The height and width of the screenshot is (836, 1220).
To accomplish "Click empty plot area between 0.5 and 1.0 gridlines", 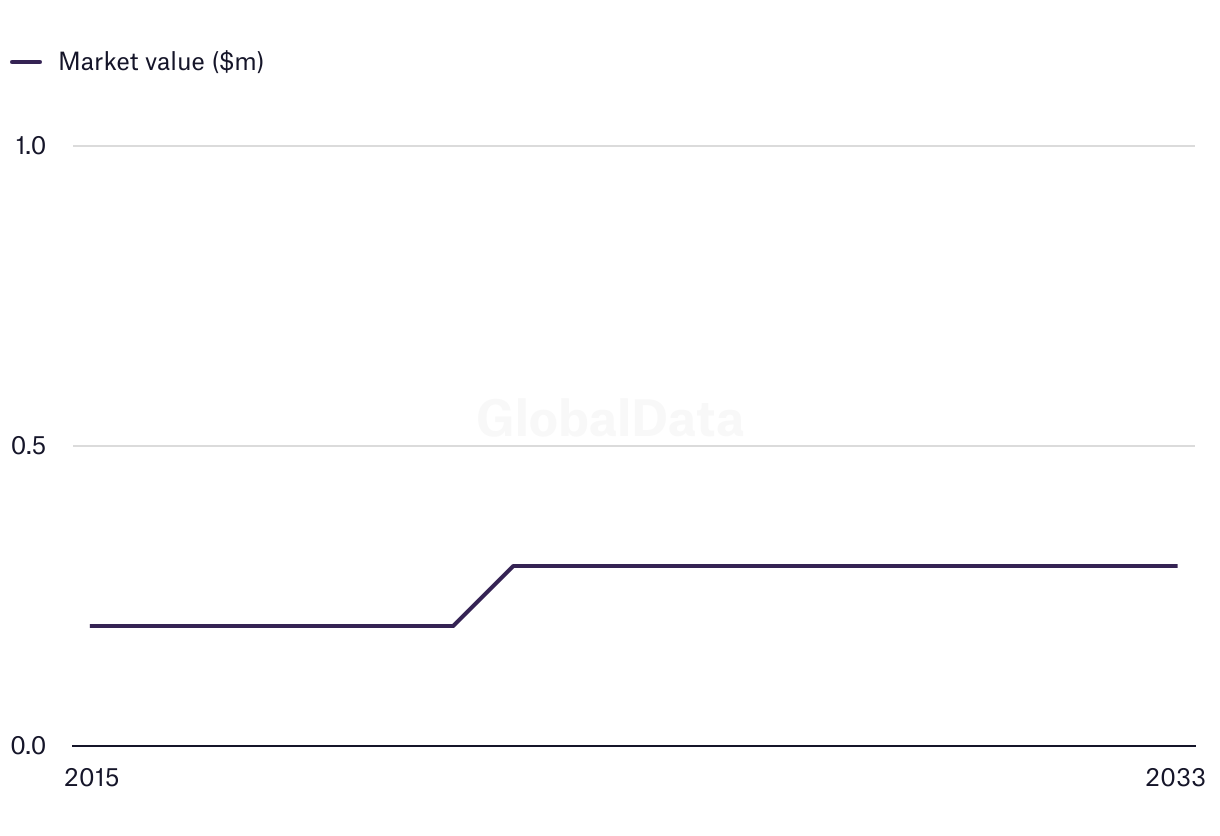I will pos(634,296).
